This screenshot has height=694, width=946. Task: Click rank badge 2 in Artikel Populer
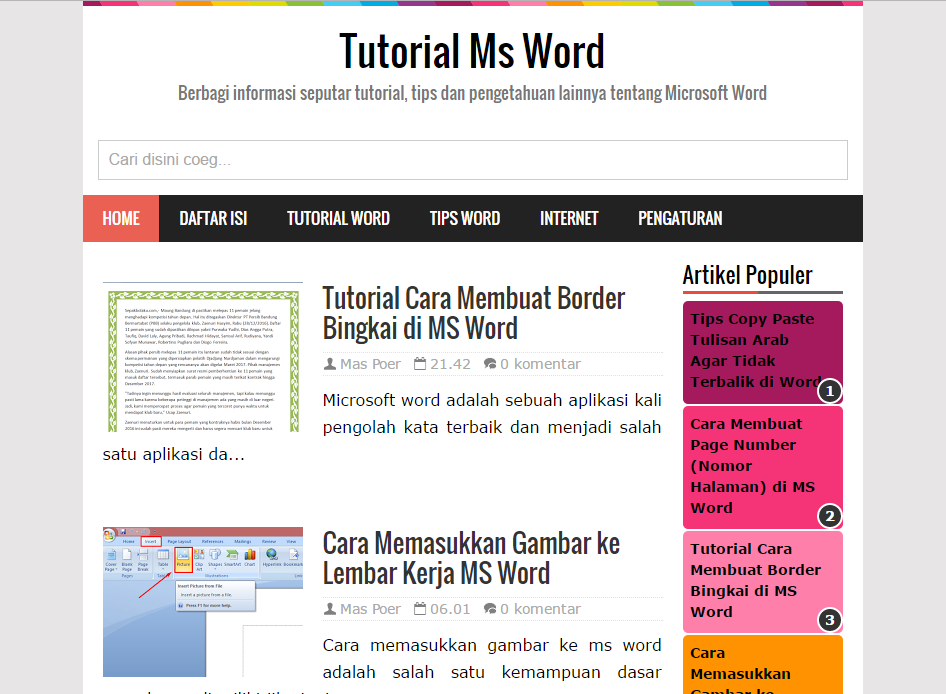830,516
